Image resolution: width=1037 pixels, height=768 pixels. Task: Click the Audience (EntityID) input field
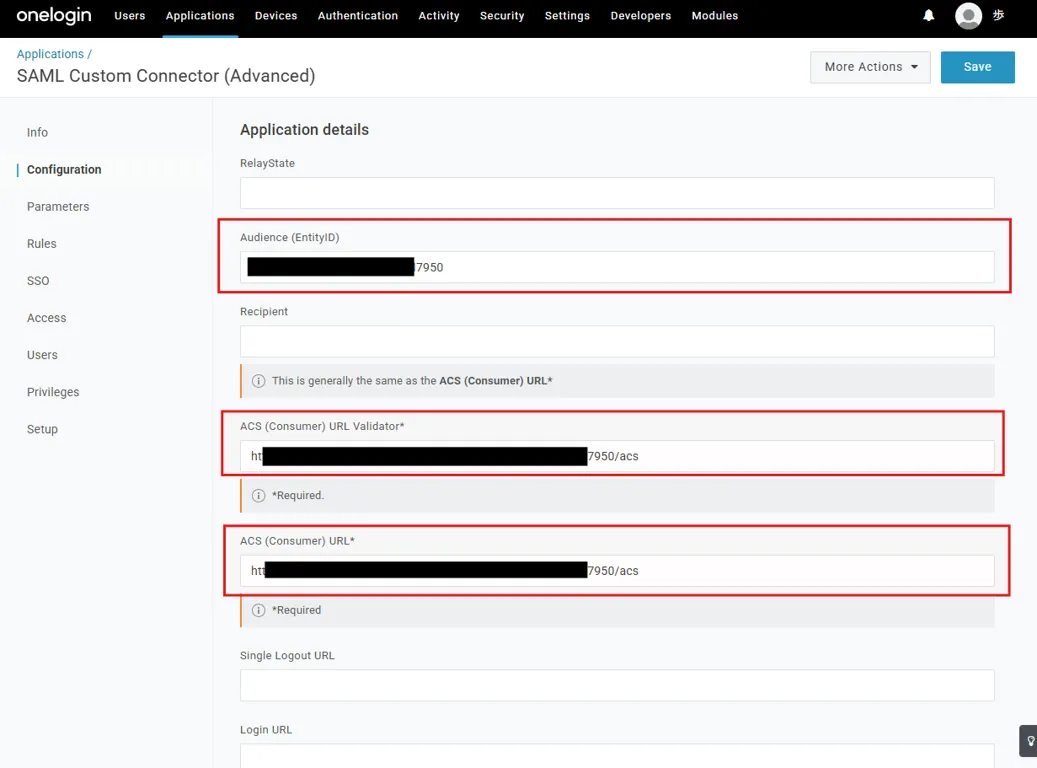tap(617, 267)
